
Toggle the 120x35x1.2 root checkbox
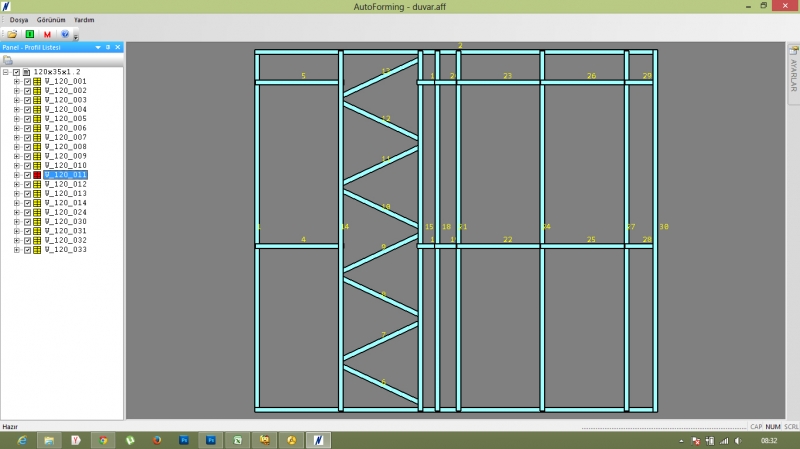16,72
